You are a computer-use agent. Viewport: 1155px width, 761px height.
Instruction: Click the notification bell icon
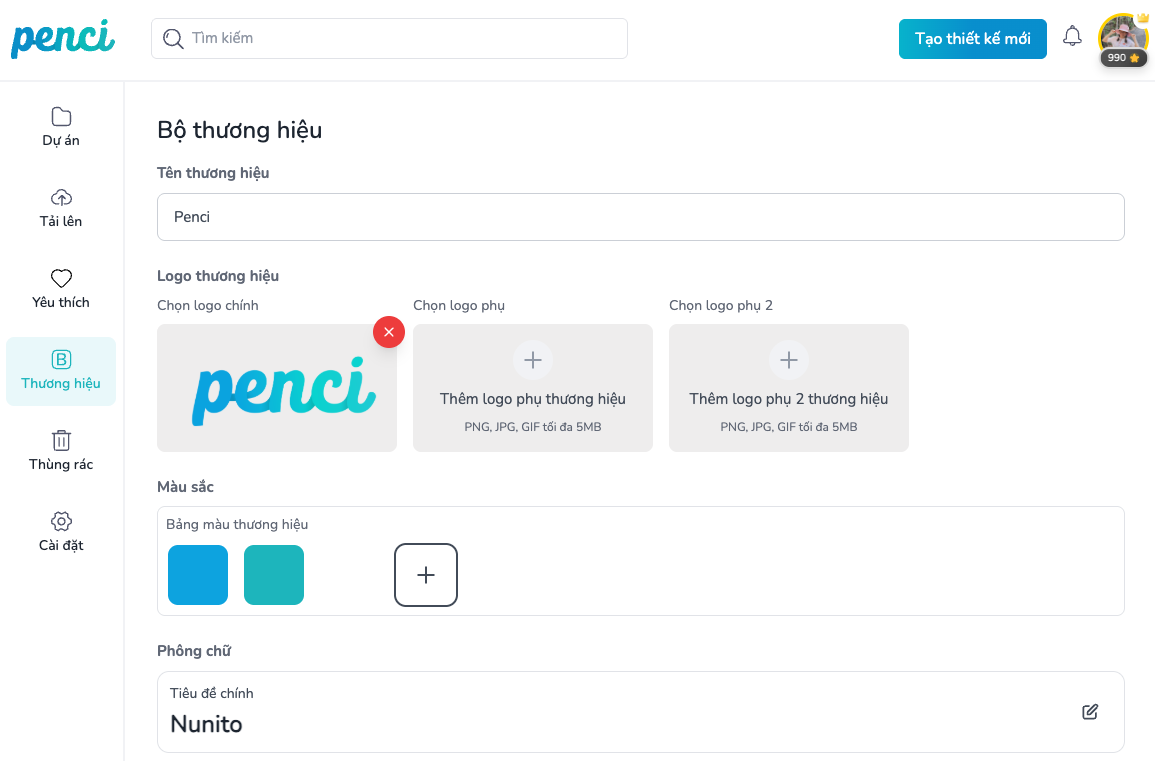coord(1072,37)
